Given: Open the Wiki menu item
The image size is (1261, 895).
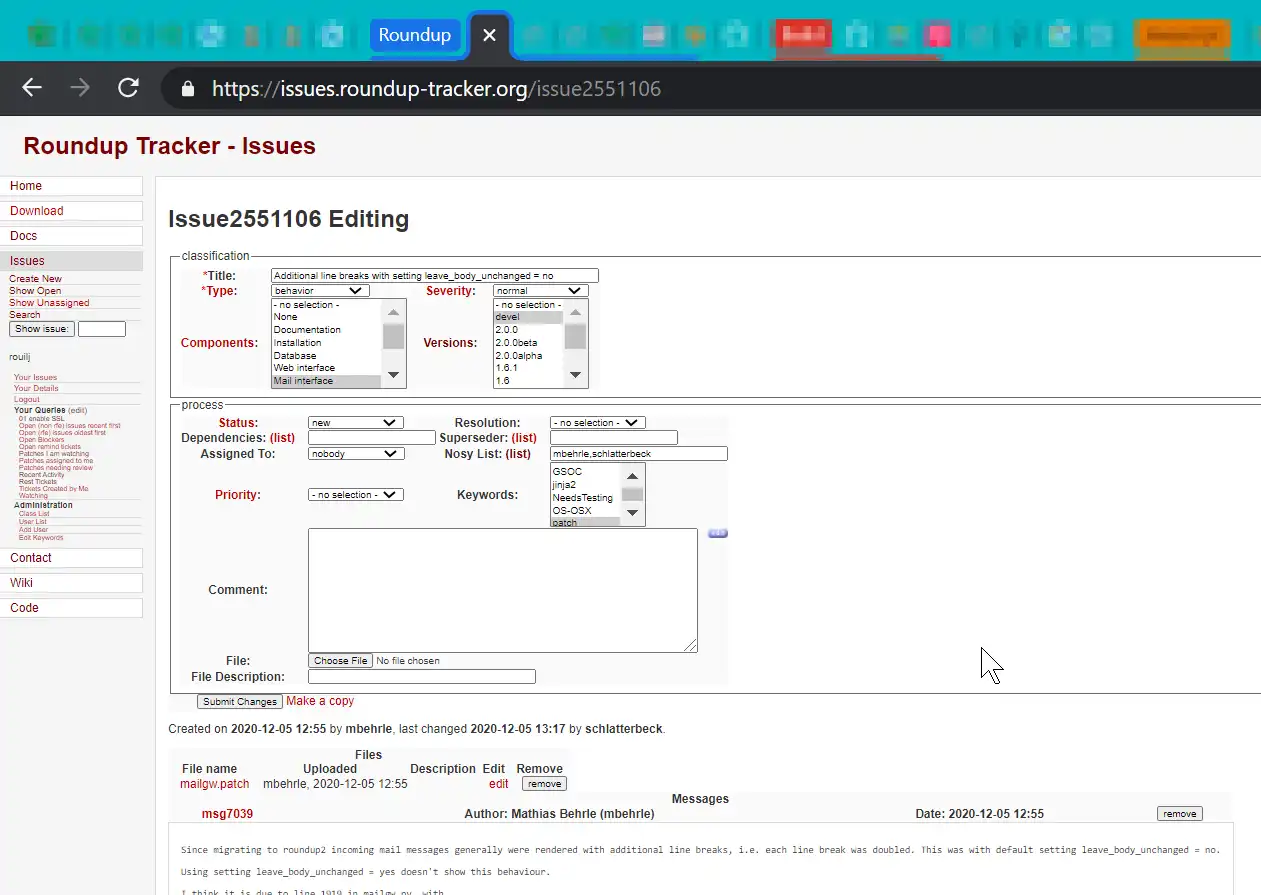Looking at the screenshot, I should click(71, 583).
